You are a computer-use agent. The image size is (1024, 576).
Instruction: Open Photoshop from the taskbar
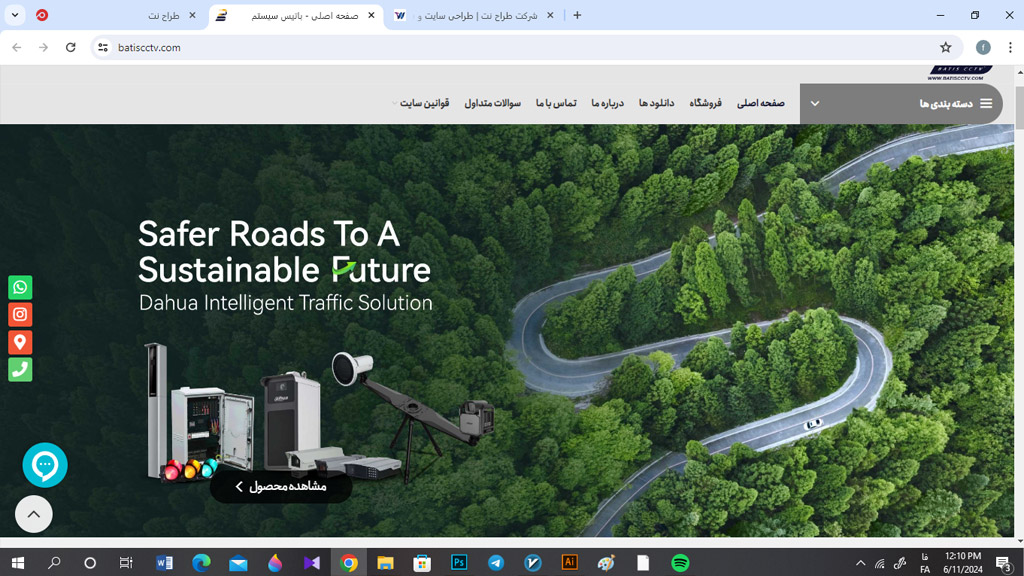pos(459,563)
